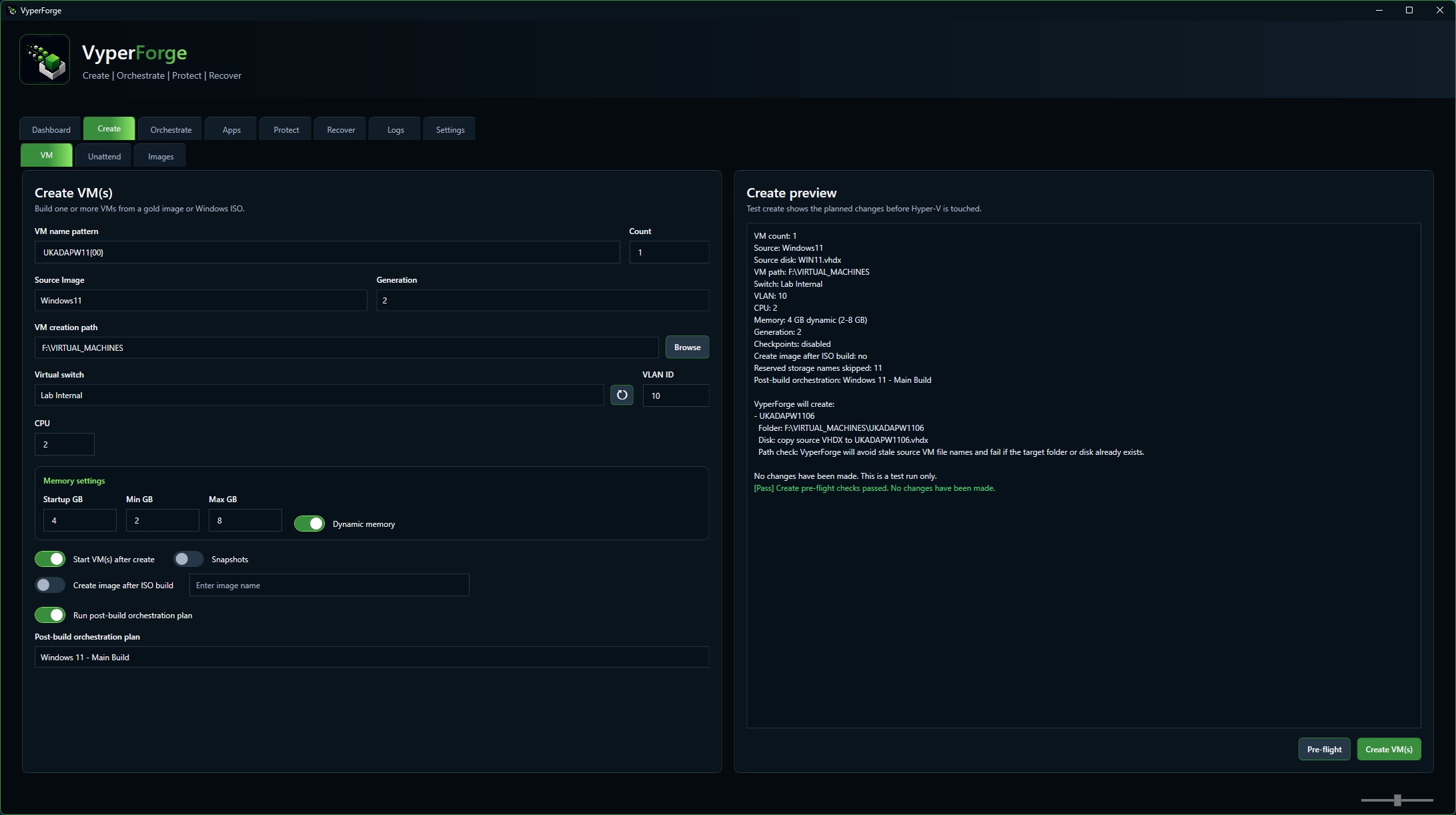Open the Logs tab
Viewport: 1456px width, 815px height.
click(396, 129)
